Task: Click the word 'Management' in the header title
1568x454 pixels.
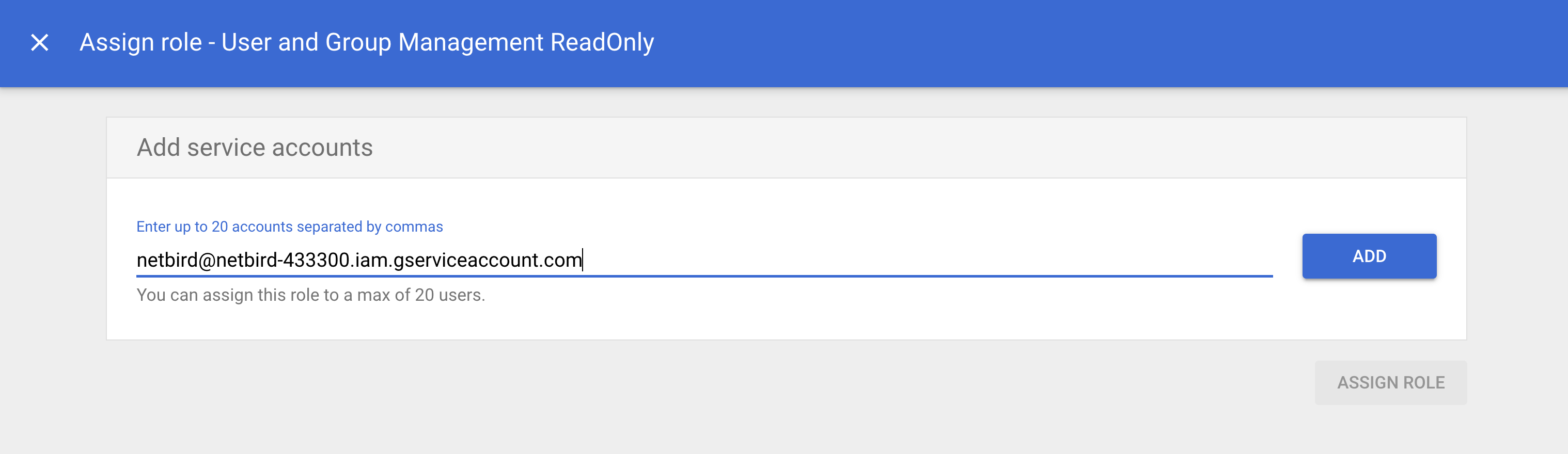Action: tap(470, 42)
